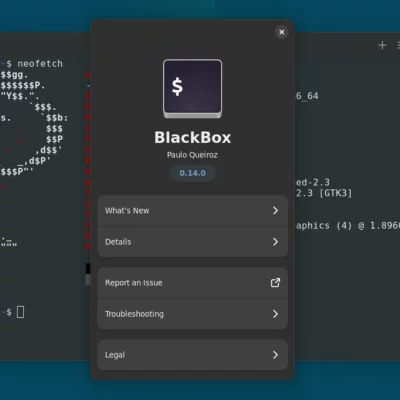
Task: Expand Details using the arrow chevron
Action: coord(275,242)
